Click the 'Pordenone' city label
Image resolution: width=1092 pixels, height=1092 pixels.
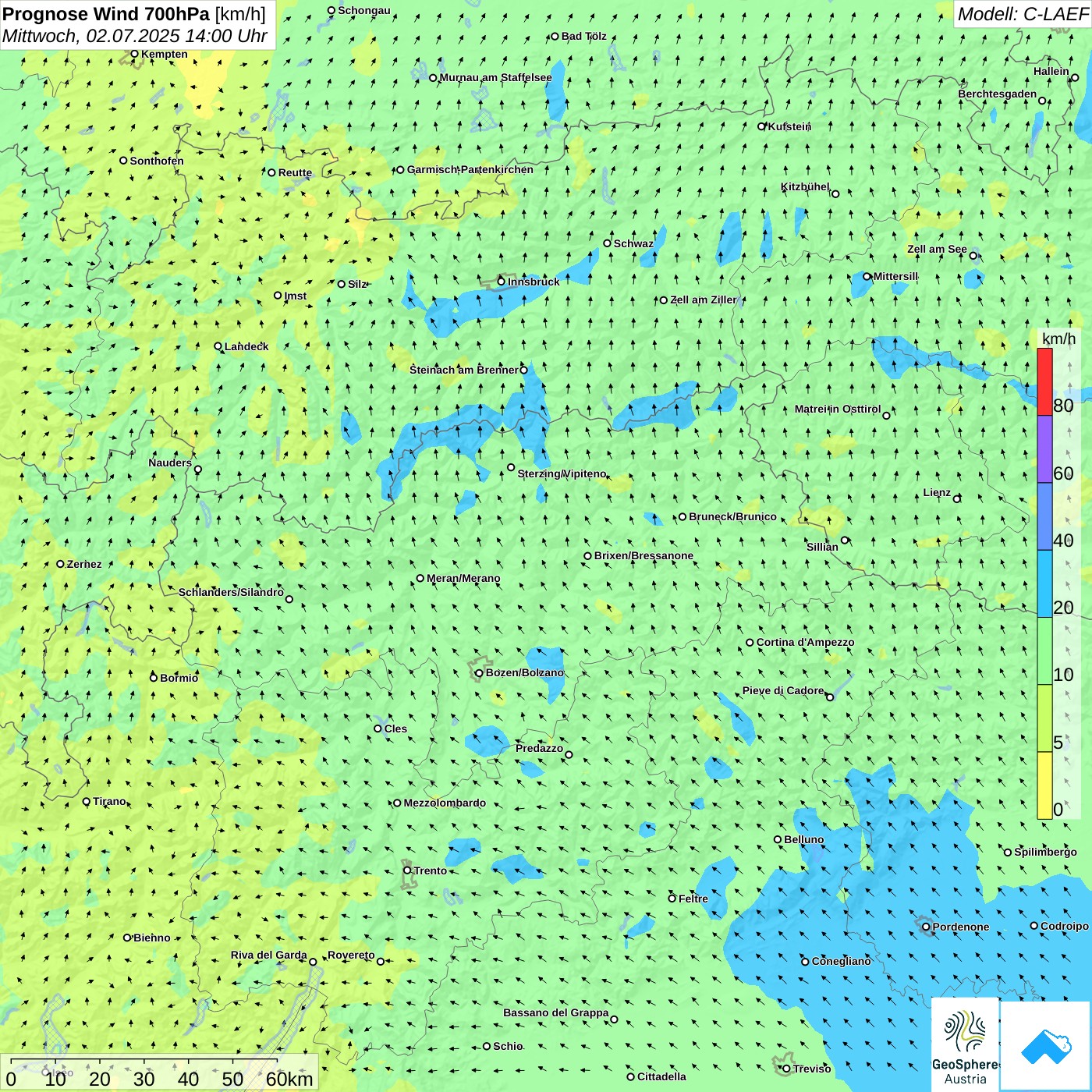[961, 927]
